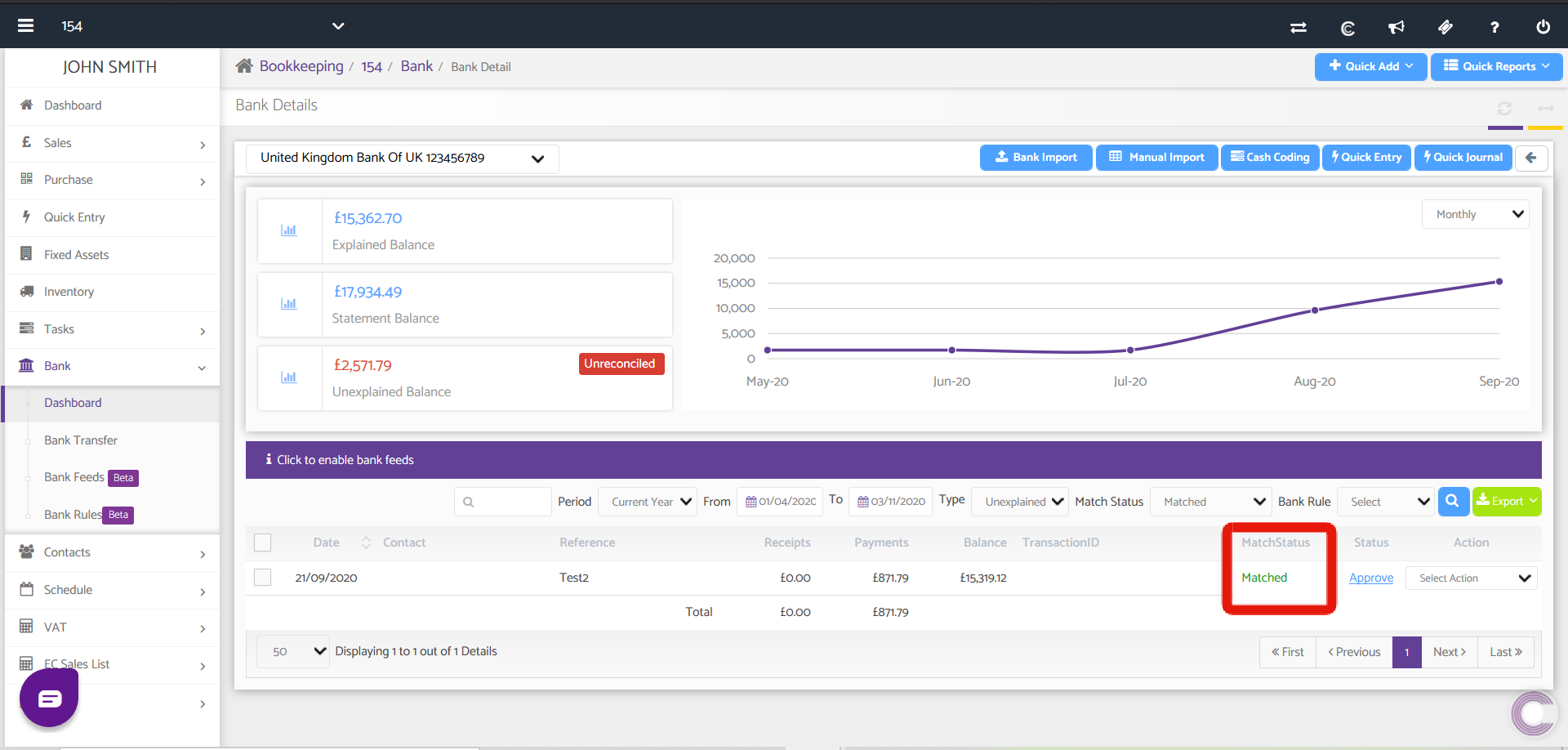Open Fixed Assets in sidebar

[x=112, y=255]
